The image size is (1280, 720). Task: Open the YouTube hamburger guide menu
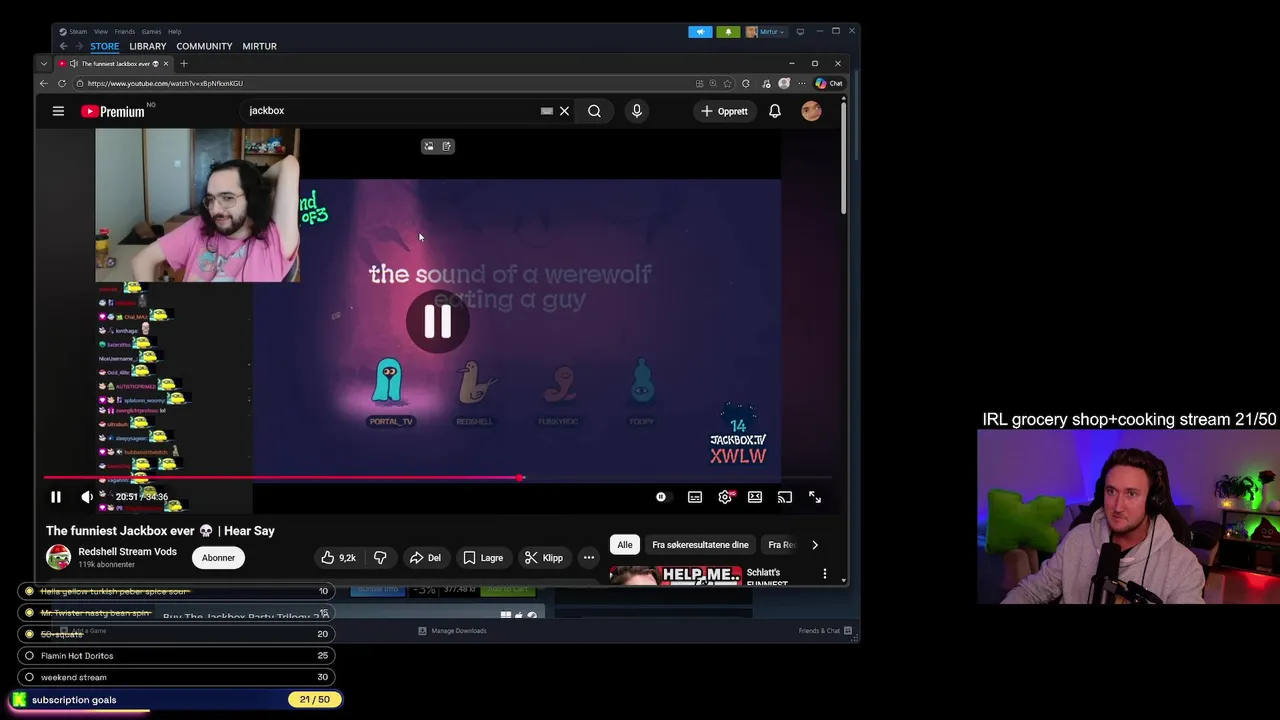coord(58,111)
